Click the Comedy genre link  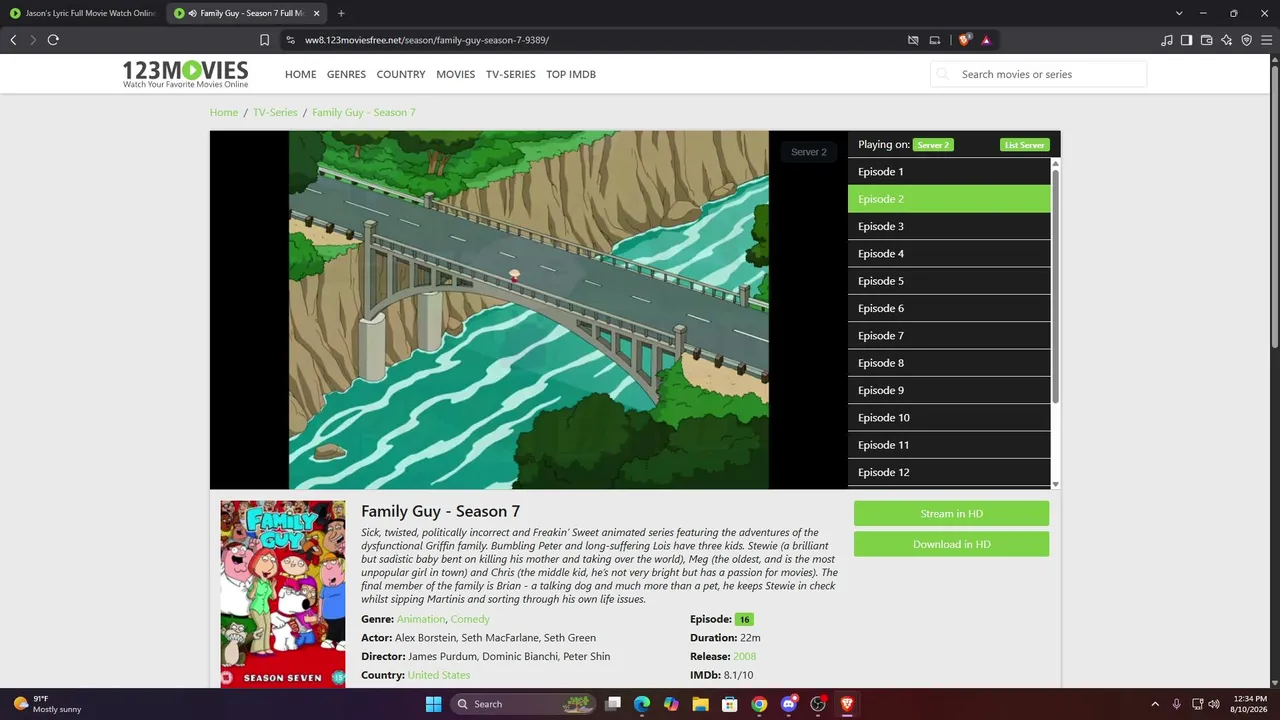pyautogui.click(x=470, y=620)
